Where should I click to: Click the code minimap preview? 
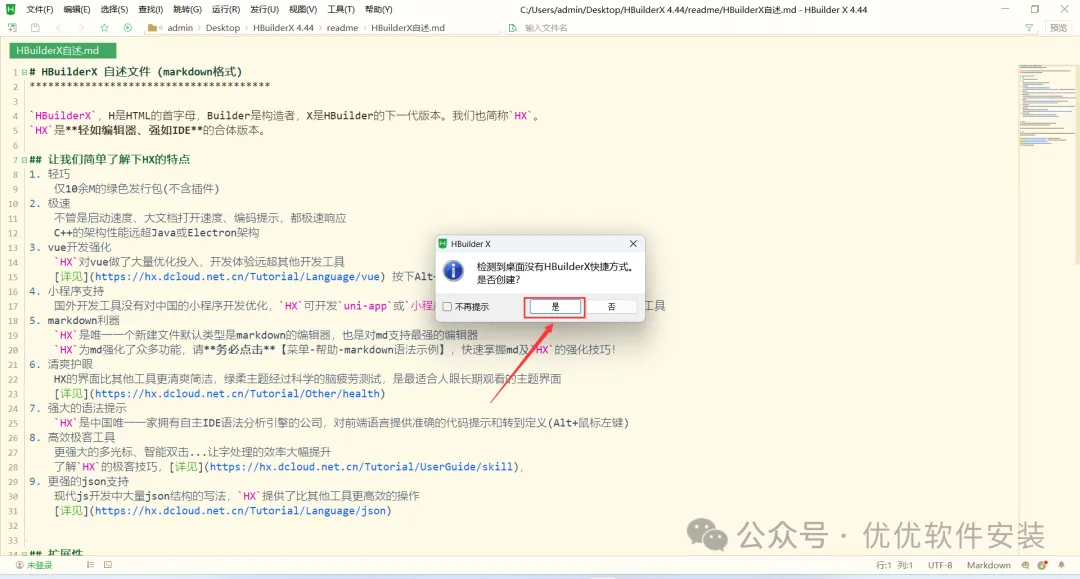click(x=1046, y=105)
